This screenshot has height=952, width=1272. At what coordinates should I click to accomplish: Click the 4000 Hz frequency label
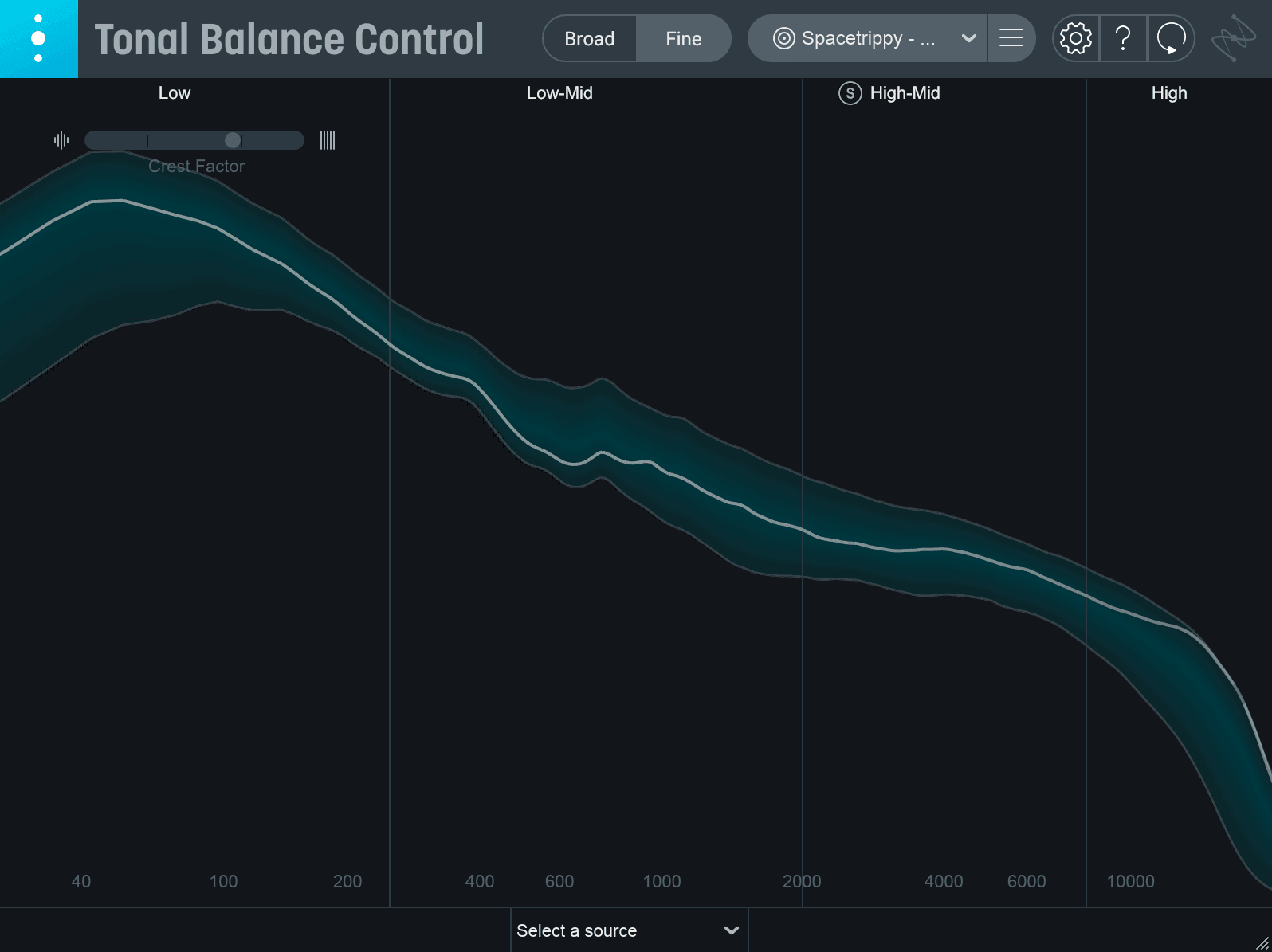tap(944, 881)
